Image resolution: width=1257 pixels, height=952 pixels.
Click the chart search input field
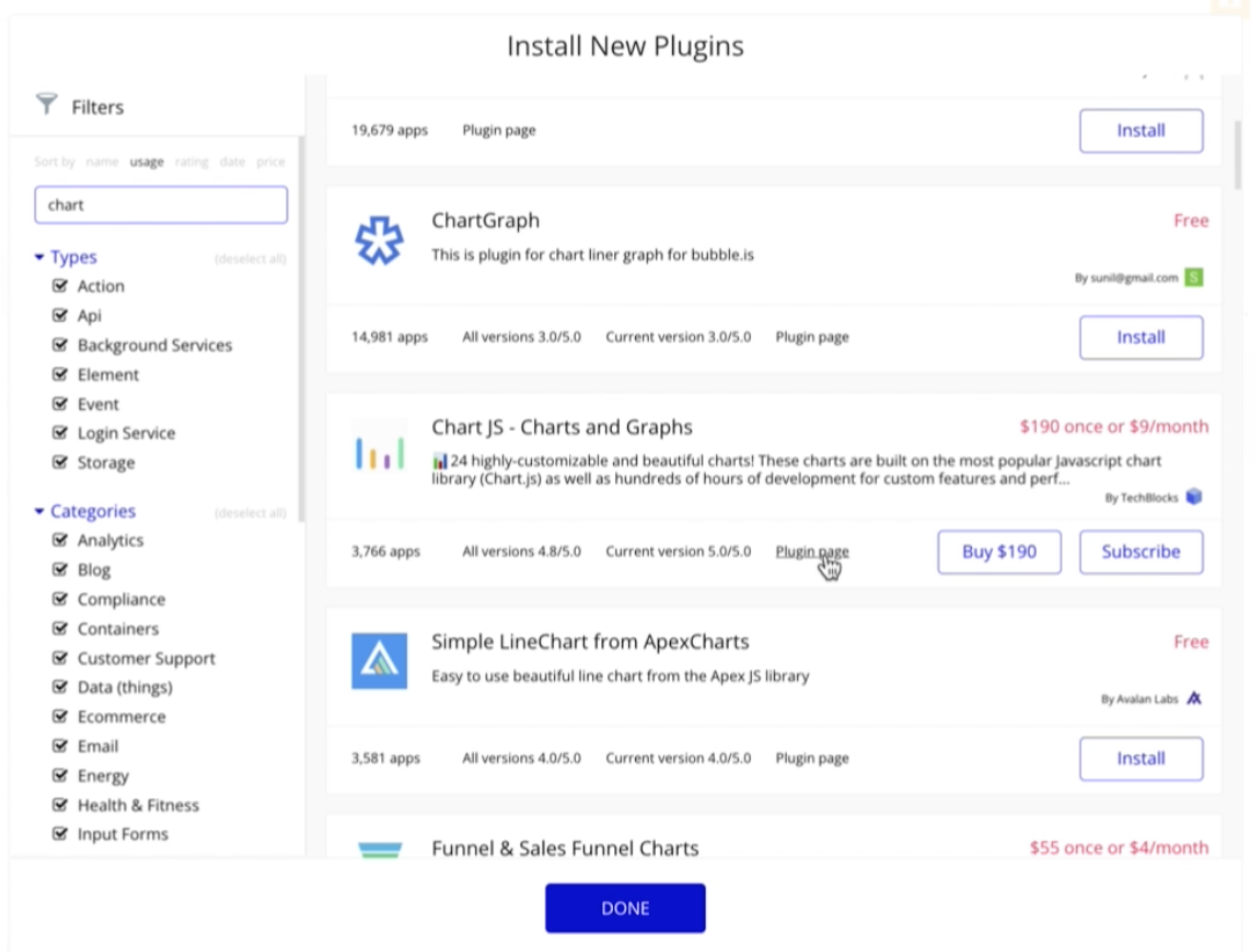(x=161, y=205)
